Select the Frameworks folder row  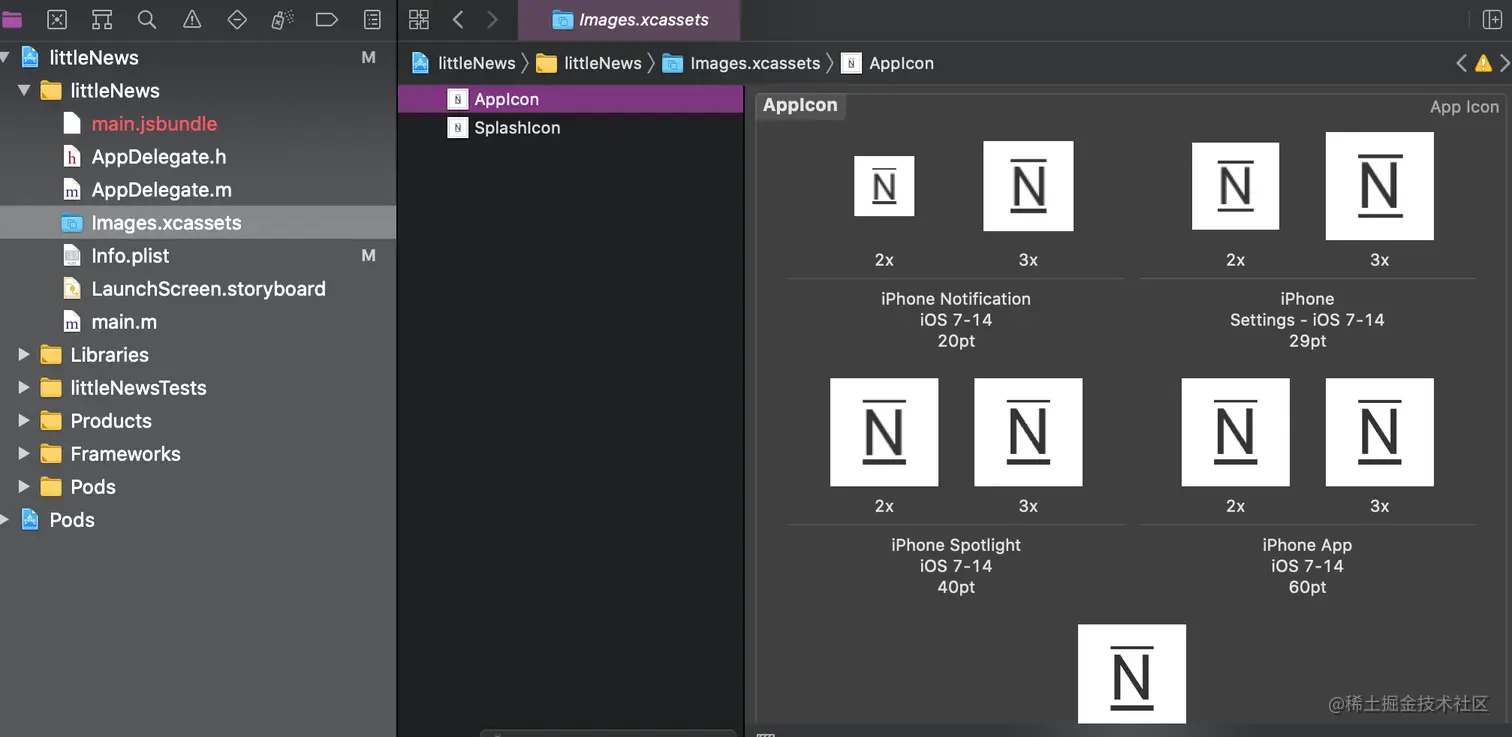(x=198, y=454)
